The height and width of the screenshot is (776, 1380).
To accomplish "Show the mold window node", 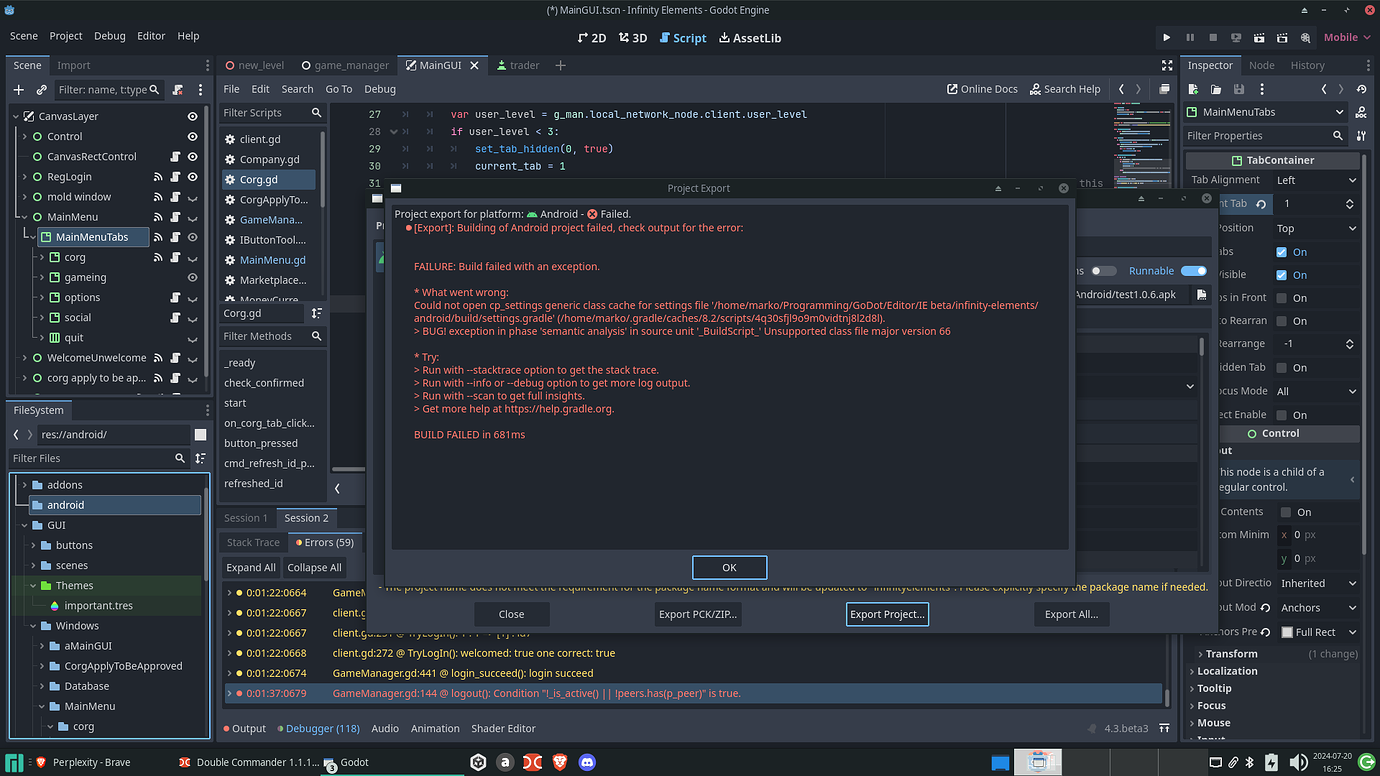I will (192, 197).
